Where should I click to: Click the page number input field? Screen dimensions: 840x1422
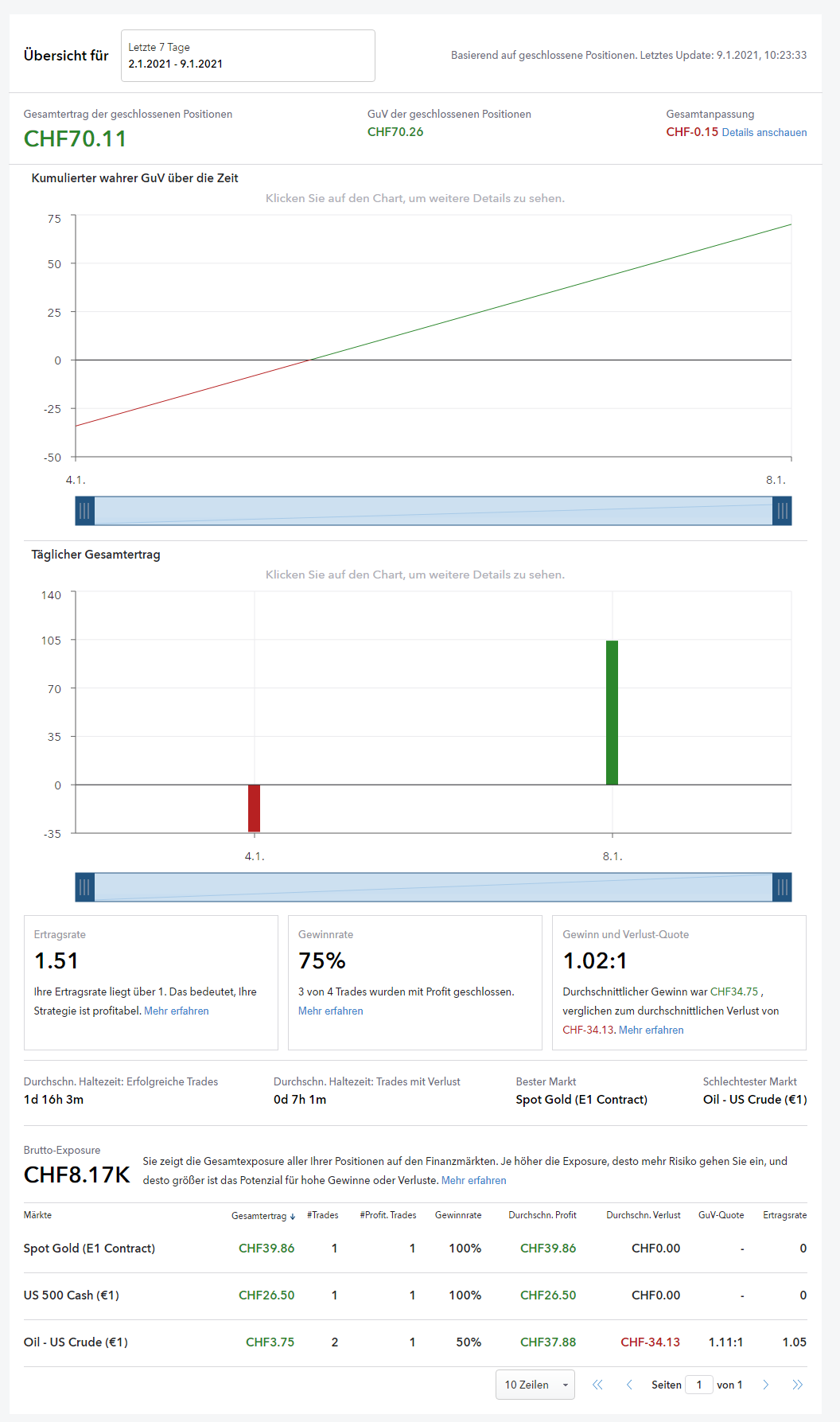698,1385
